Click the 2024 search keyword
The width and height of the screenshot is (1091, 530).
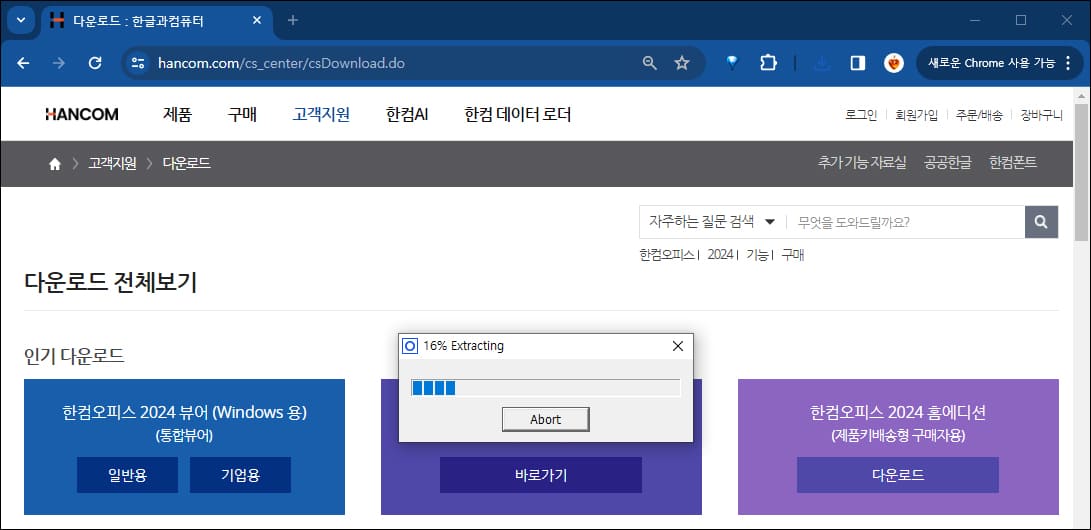pyautogui.click(x=720, y=255)
